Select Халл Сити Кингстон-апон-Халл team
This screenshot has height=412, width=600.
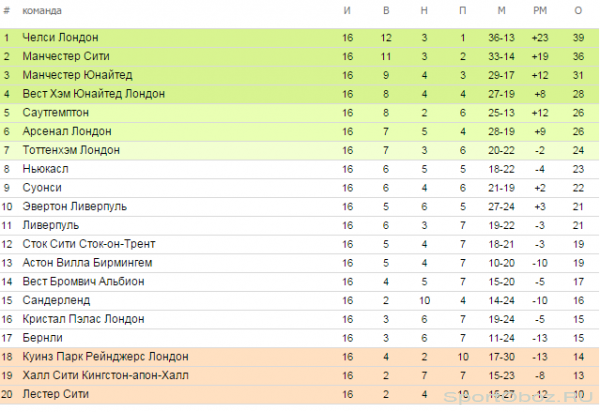pyautogui.click(x=105, y=375)
